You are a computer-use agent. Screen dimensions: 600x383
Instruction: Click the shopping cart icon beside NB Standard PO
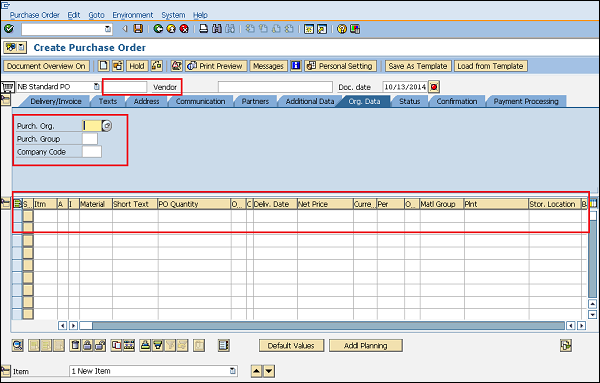[x=8, y=87]
